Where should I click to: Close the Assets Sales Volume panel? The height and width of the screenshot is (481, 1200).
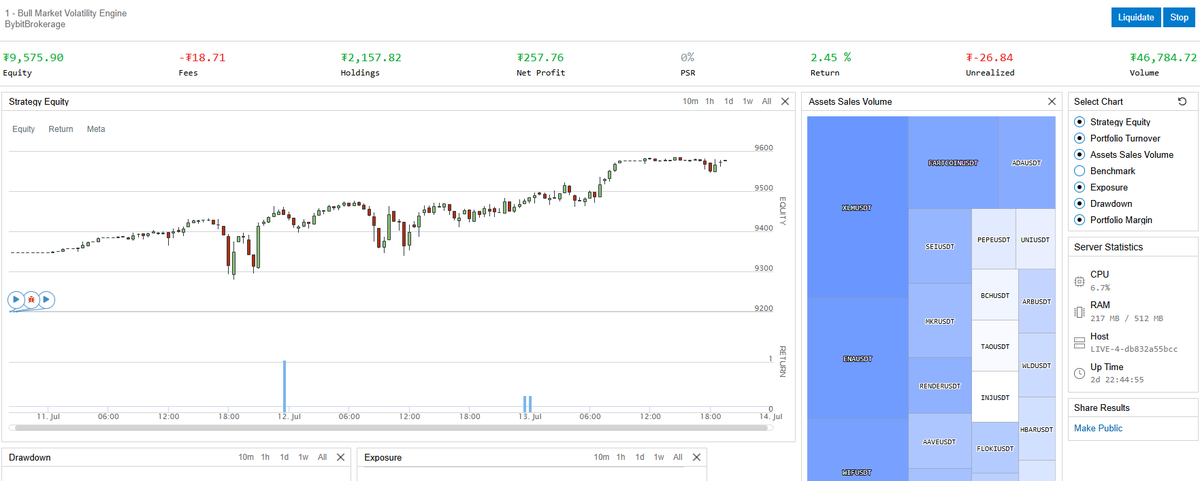pyautogui.click(x=1051, y=102)
